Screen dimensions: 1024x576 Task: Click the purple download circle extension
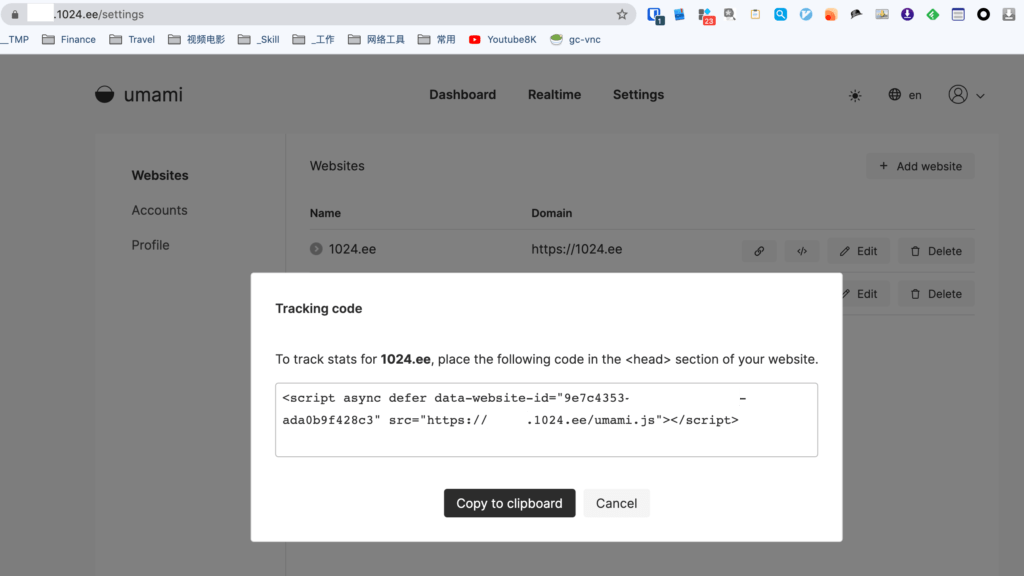pyautogui.click(x=907, y=14)
